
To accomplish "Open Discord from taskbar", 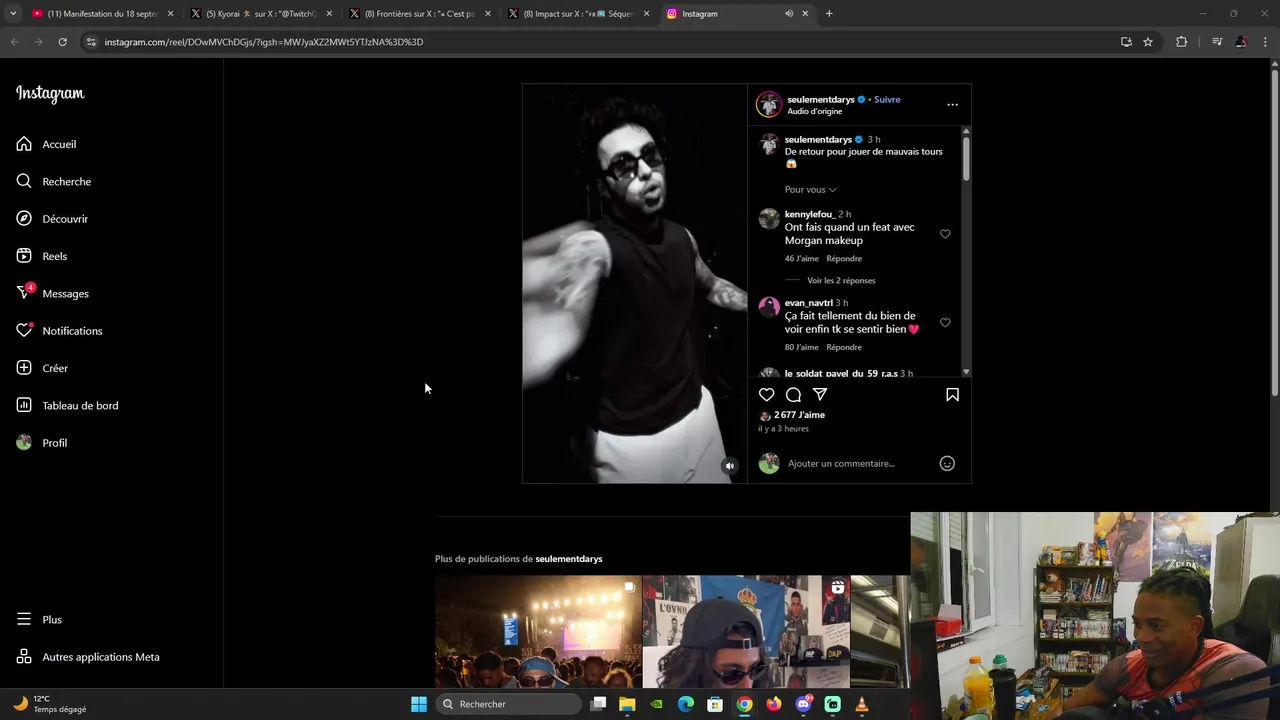I will [x=803, y=704].
